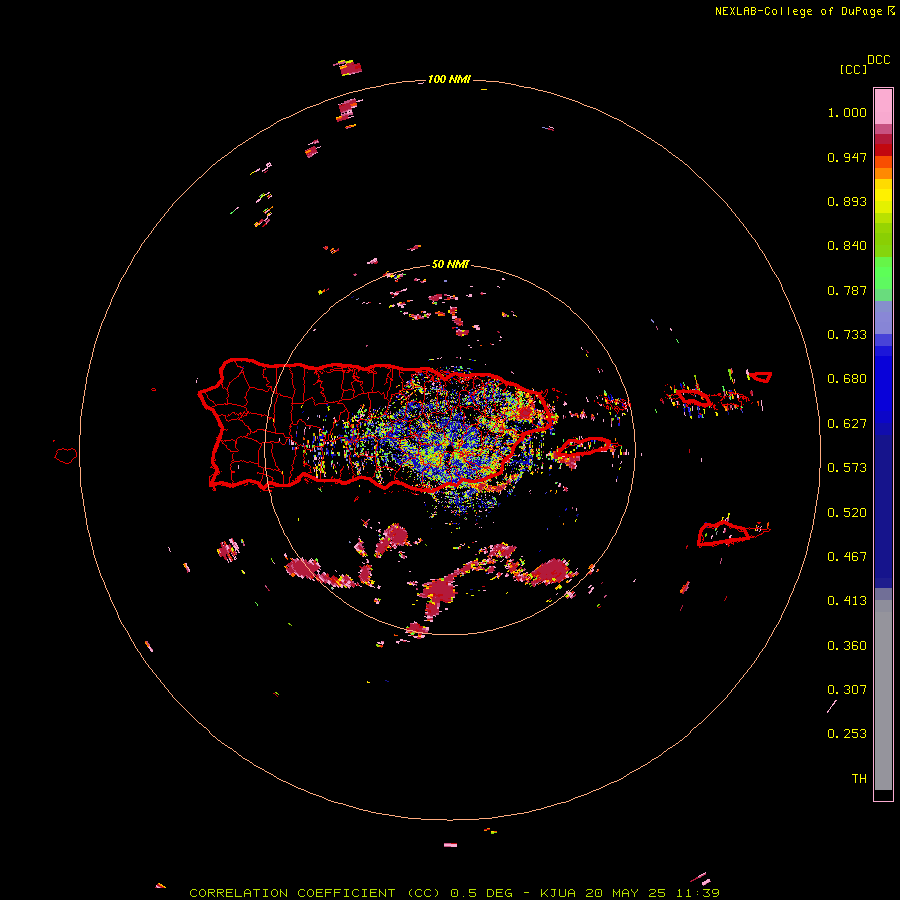Select the 0.360 scale value
900x900 pixels.
[x=847, y=646]
